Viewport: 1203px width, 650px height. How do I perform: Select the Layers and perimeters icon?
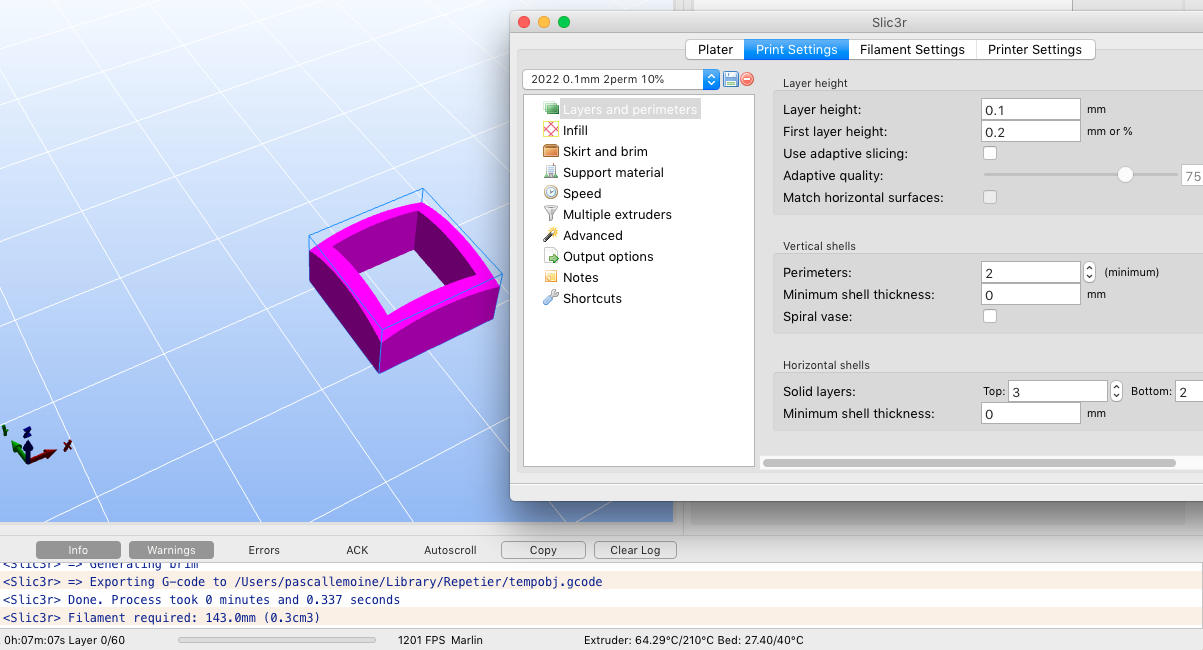[x=551, y=109]
